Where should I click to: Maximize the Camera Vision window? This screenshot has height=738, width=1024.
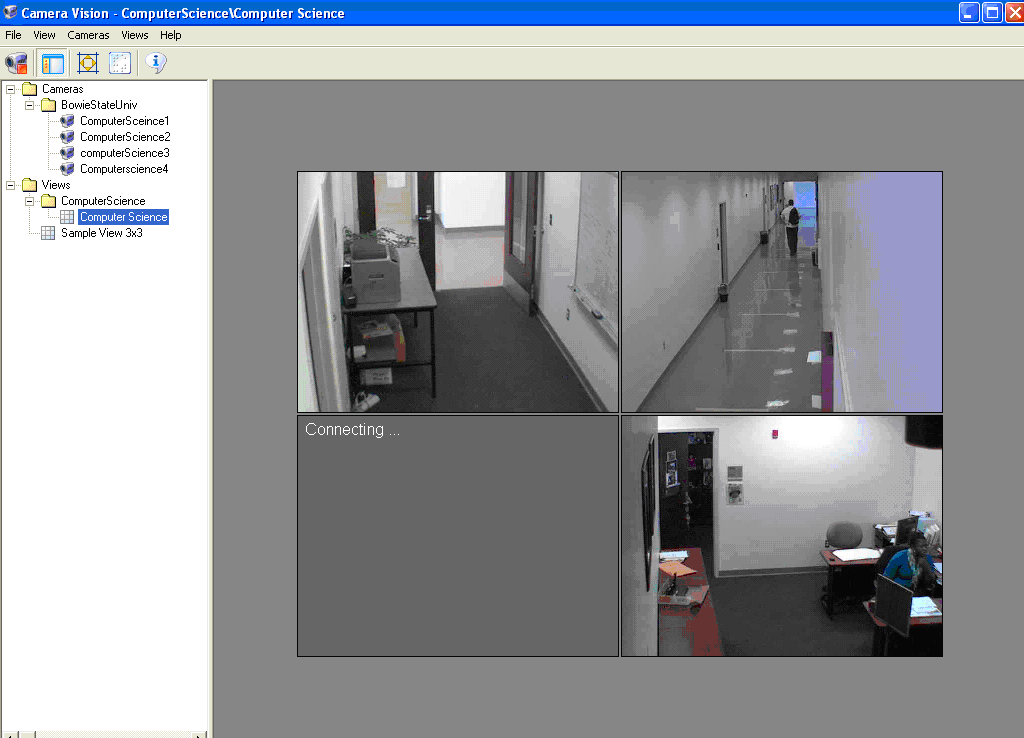(992, 12)
